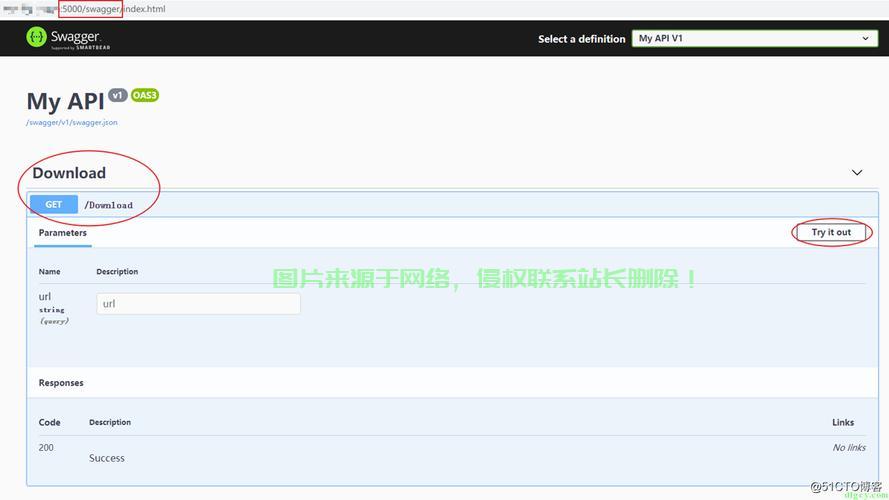Click the Responses section header
The image size is (889, 500).
pos(61,383)
